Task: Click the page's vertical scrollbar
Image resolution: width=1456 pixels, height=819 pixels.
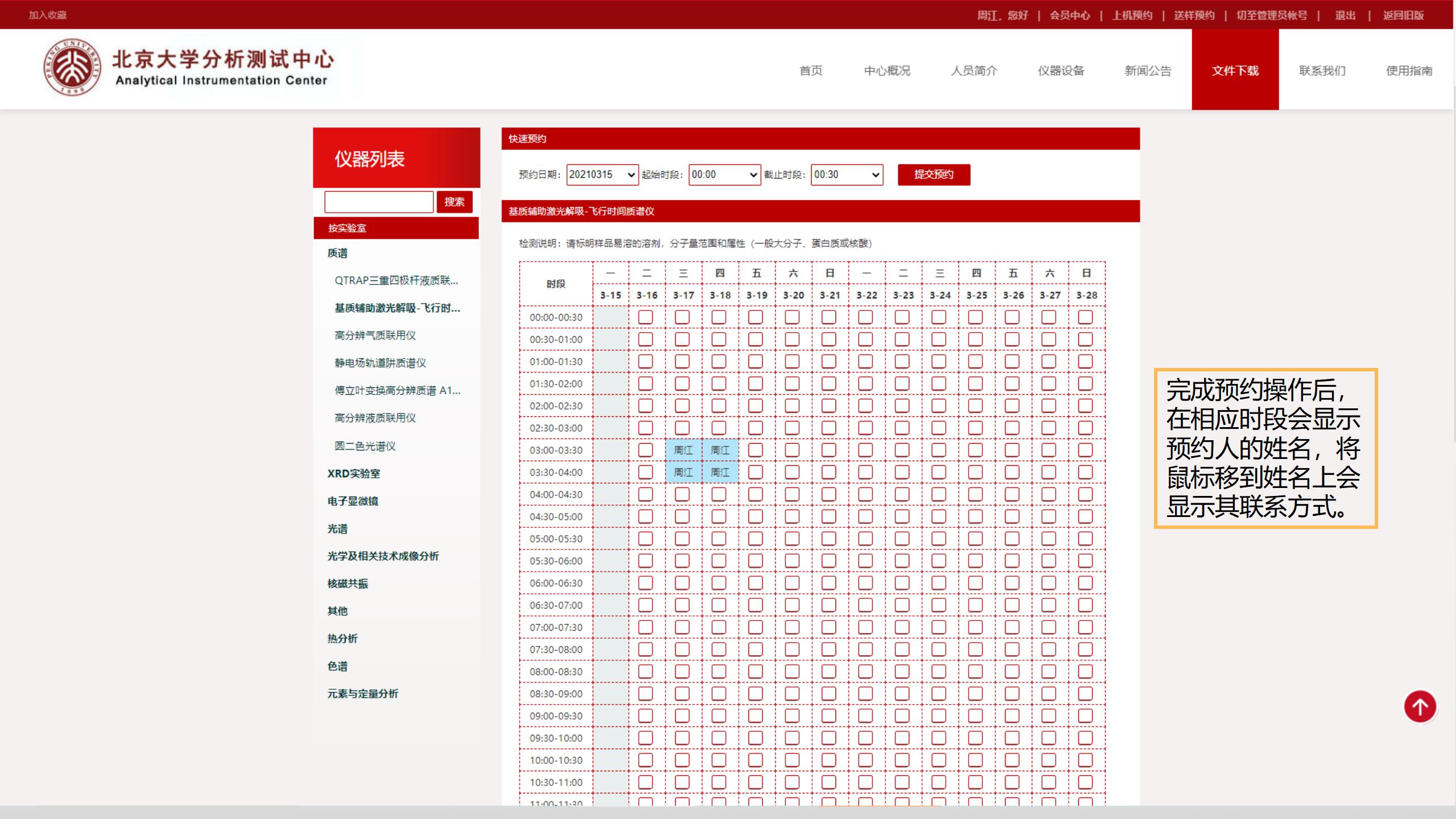Action: click(x=1454, y=264)
